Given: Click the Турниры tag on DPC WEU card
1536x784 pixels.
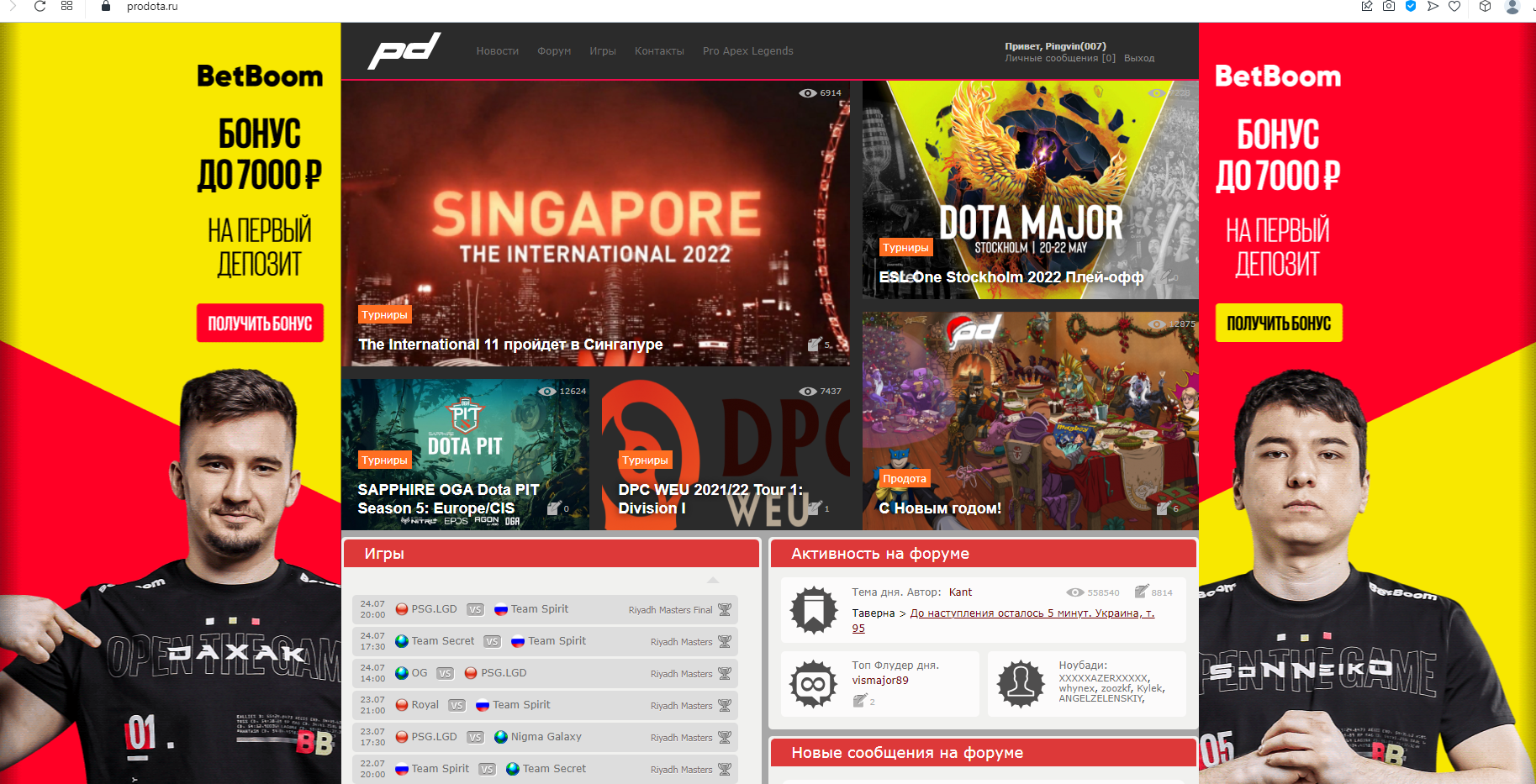Looking at the screenshot, I should click(x=645, y=460).
